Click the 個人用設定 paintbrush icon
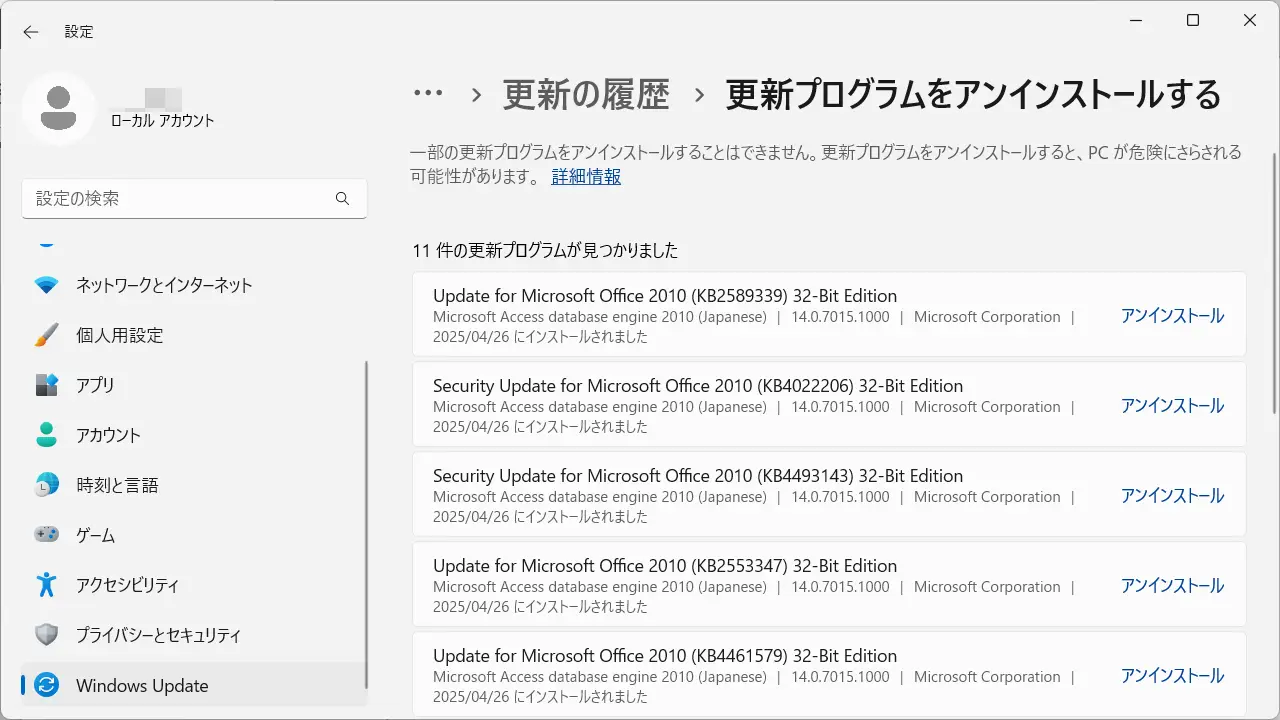This screenshot has height=720, width=1280. coord(46,335)
